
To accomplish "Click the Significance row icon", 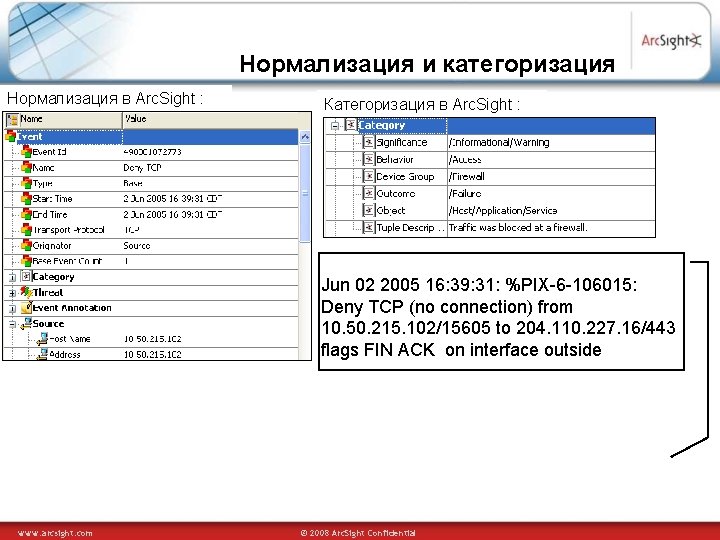I will (369, 142).
